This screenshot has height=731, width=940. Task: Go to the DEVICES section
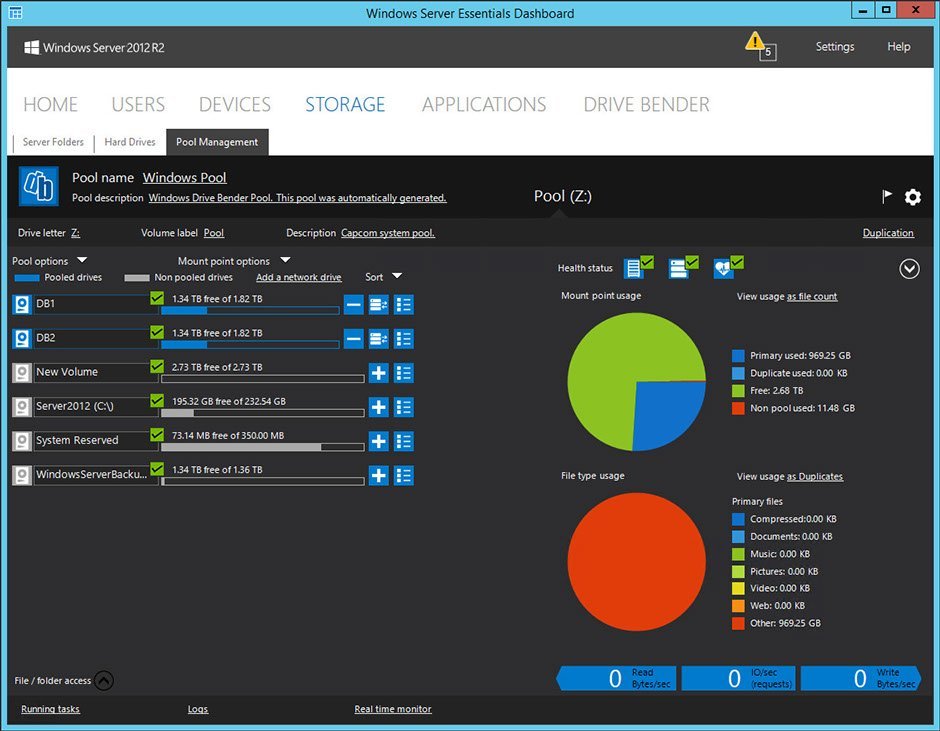pyautogui.click(x=234, y=104)
